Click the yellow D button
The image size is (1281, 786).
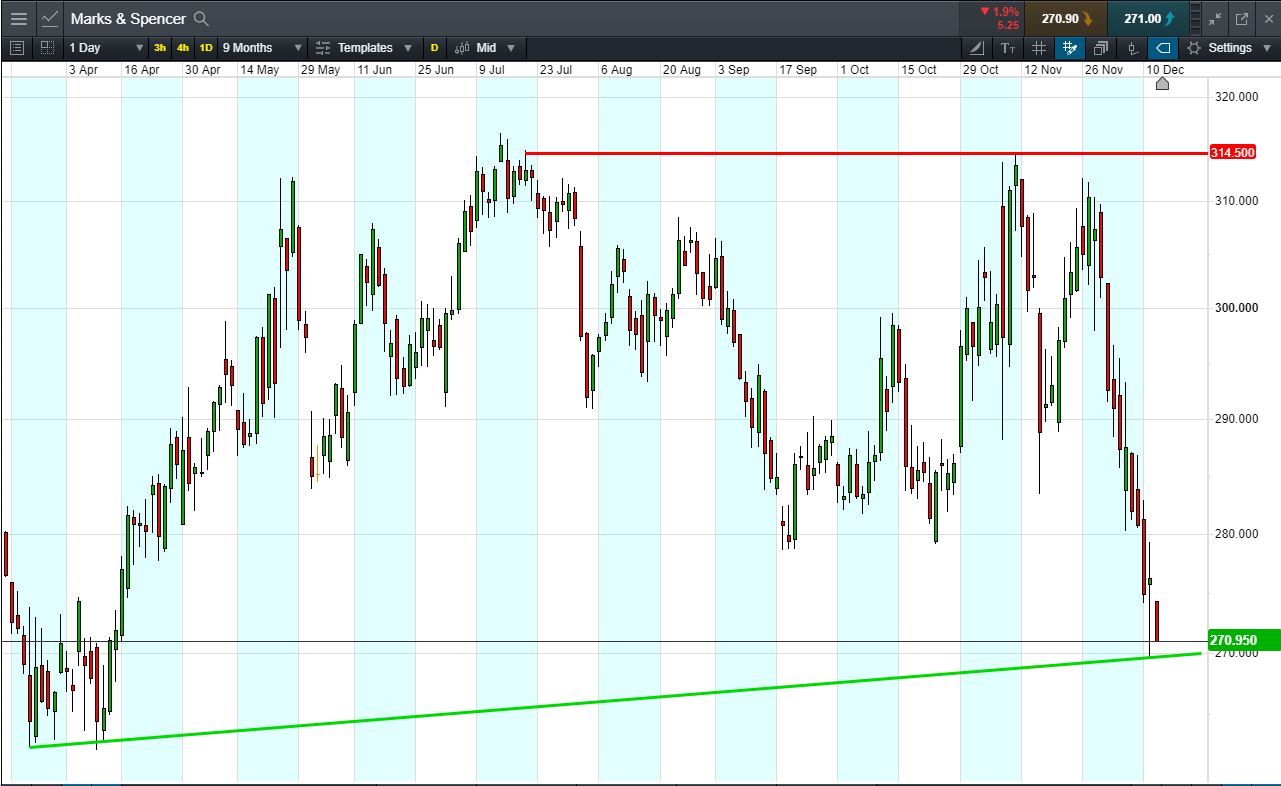[x=434, y=48]
